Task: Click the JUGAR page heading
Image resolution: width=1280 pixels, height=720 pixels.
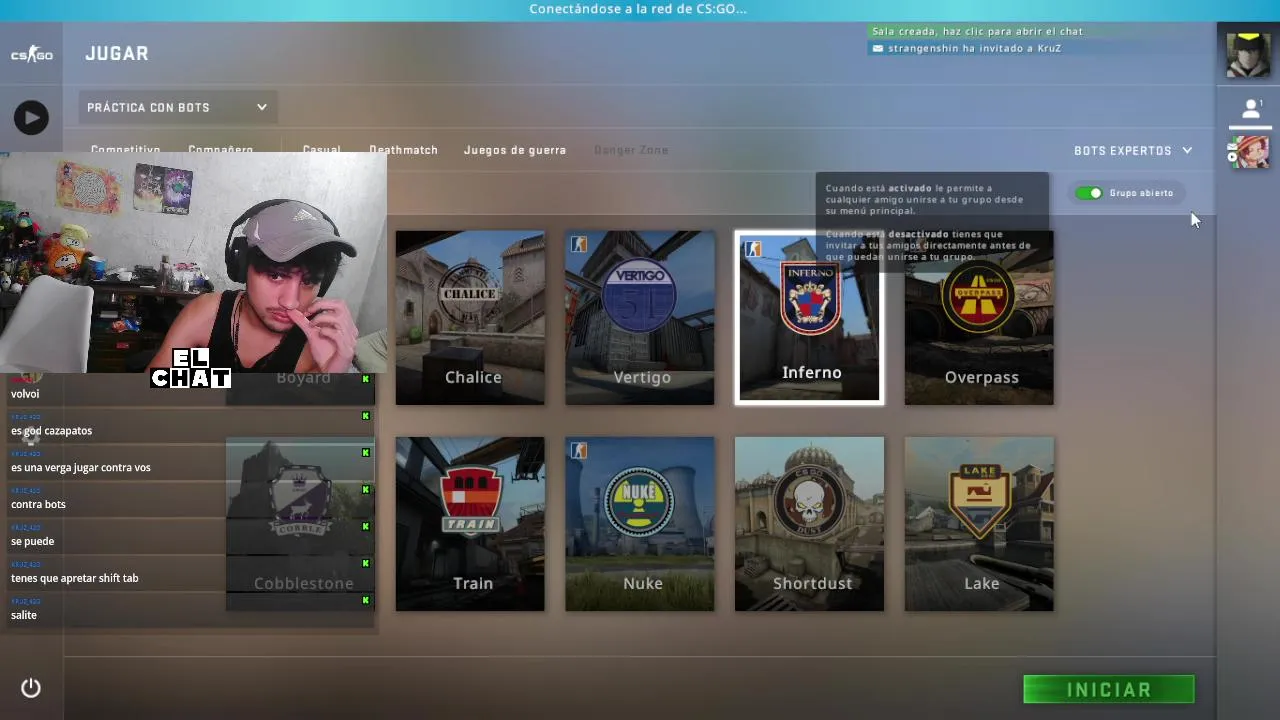Action: pyautogui.click(x=117, y=54)
